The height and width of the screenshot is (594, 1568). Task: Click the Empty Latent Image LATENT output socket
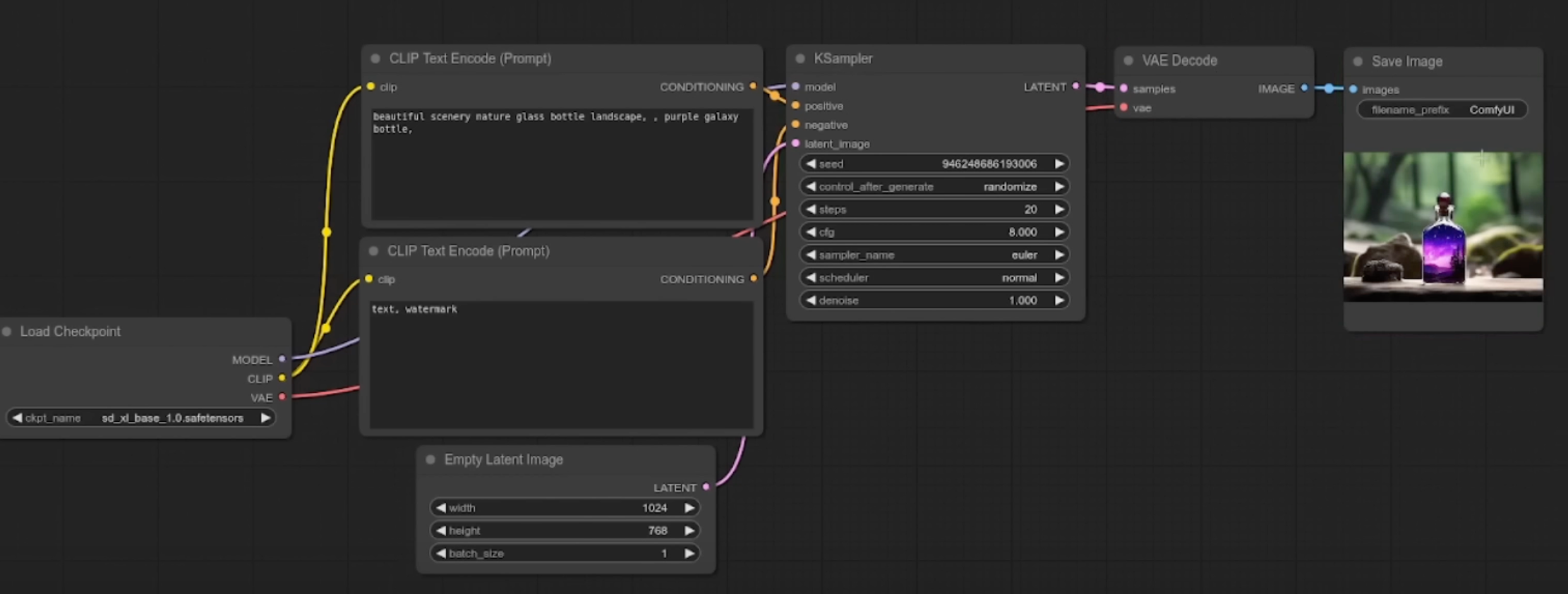pyautogui.click(x=706, y=487)
